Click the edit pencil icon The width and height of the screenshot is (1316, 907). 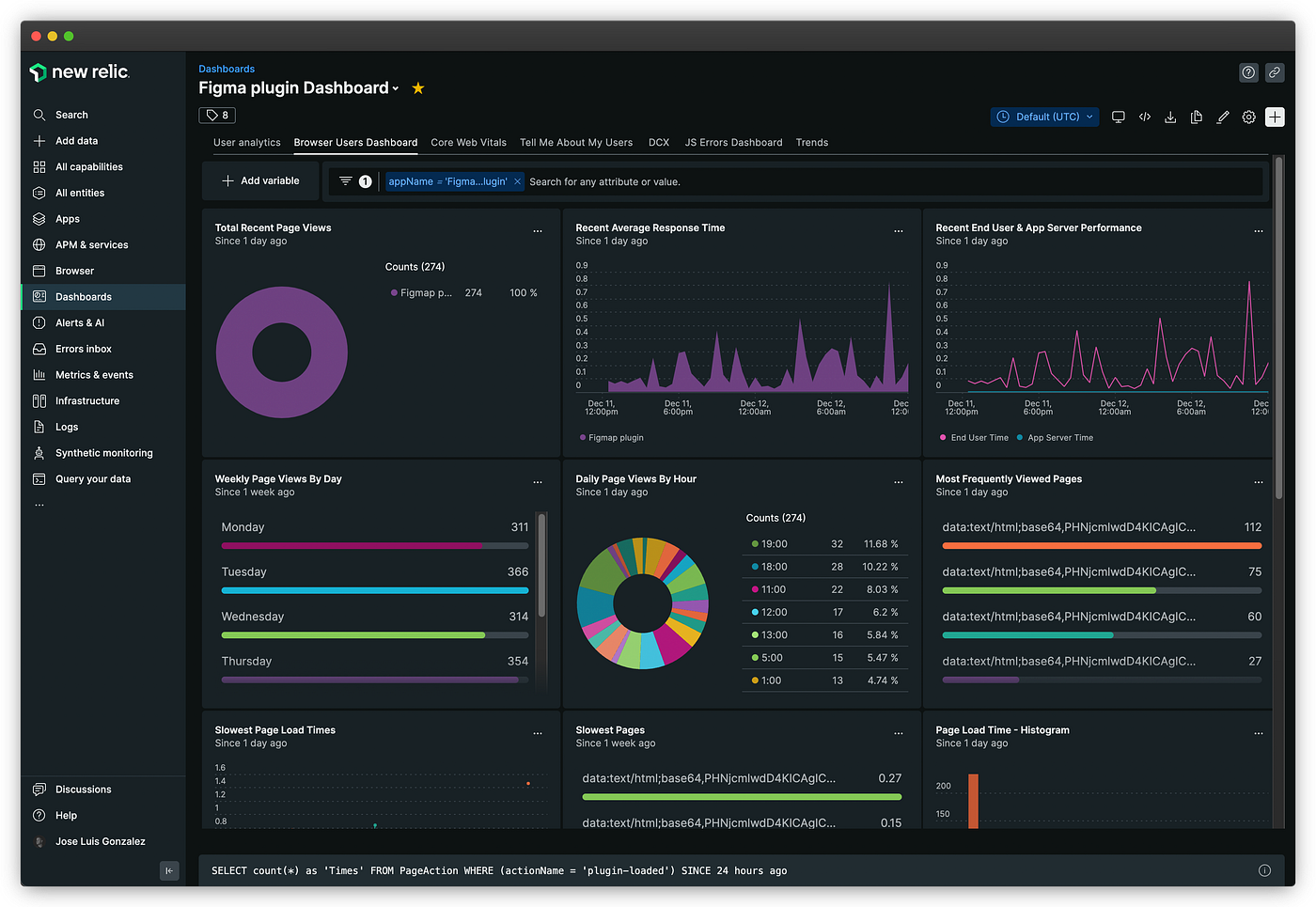coord(1223,117)
